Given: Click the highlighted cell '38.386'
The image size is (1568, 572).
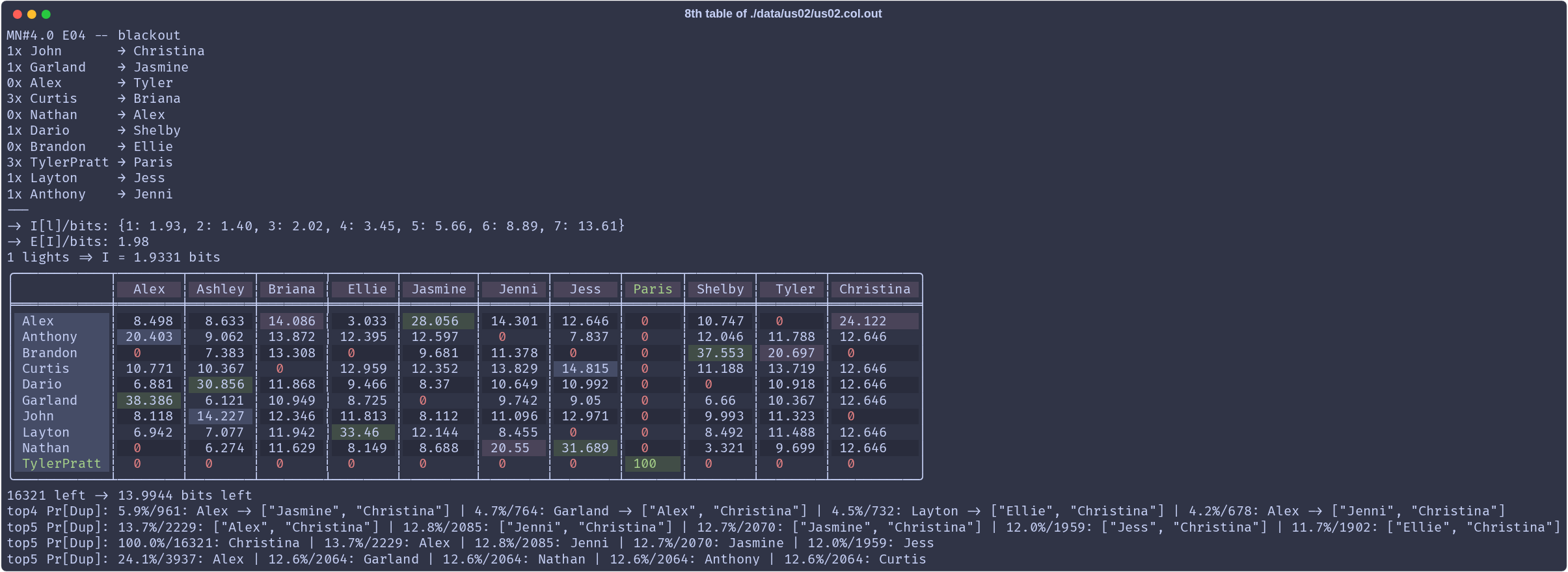Looking at the screenshot, I should click(x=149, y=400).
